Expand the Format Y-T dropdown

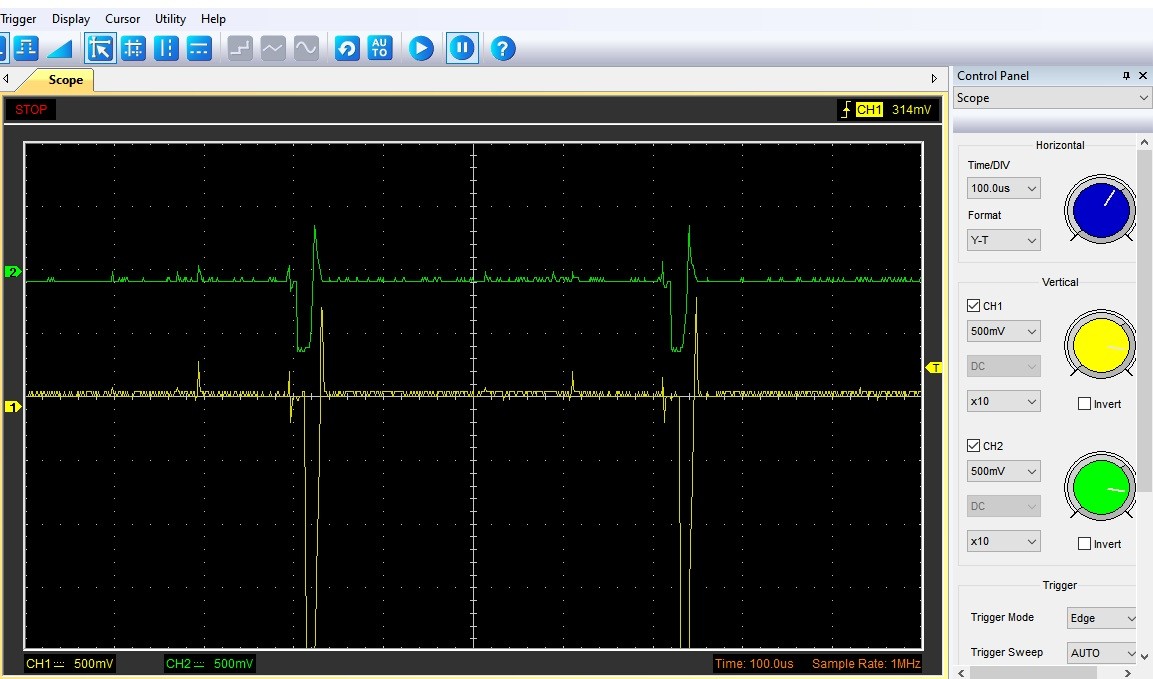click(x=1003, y=240)
